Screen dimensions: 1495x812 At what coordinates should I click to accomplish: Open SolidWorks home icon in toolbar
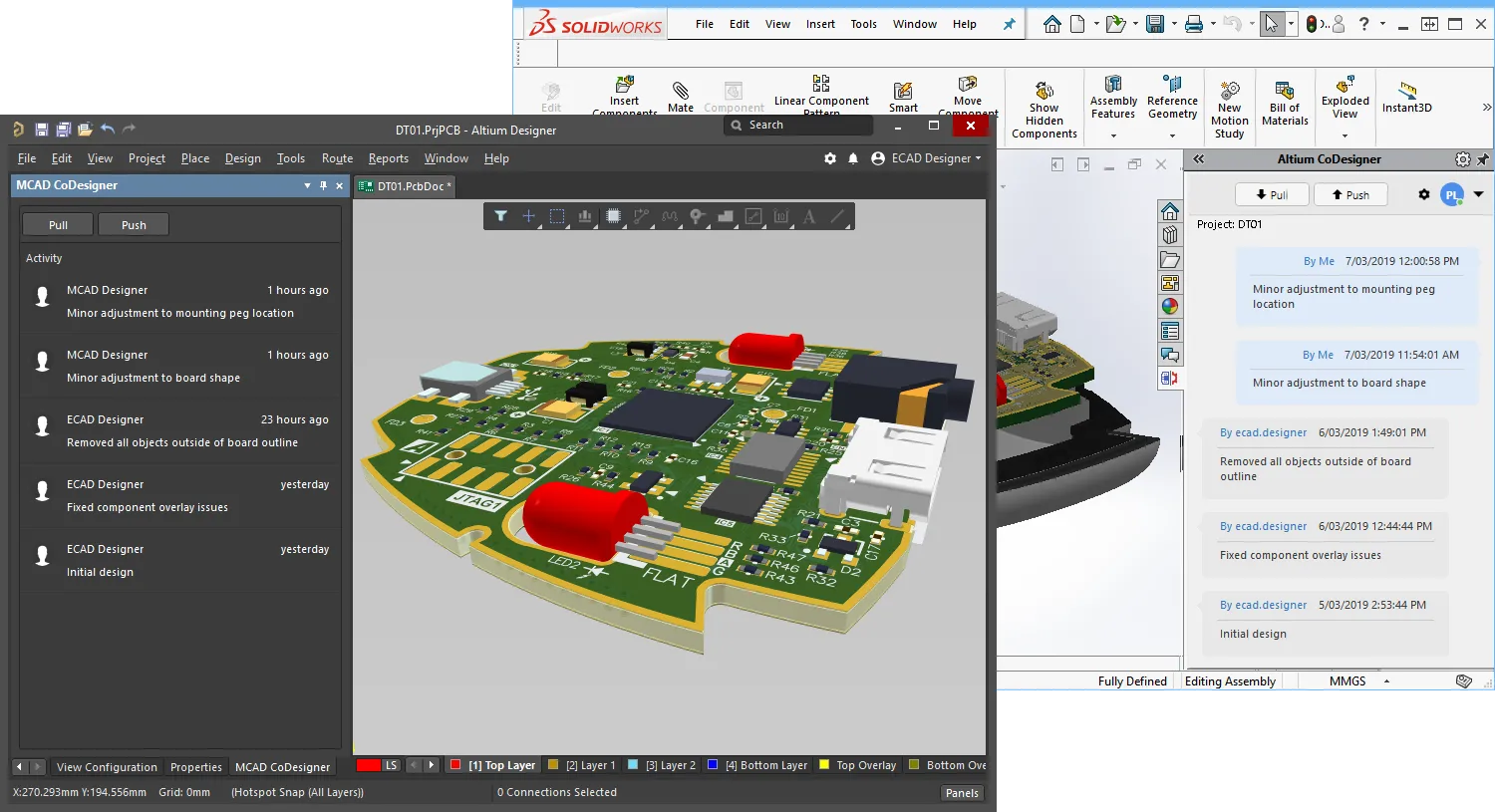tap(1051, 24)
